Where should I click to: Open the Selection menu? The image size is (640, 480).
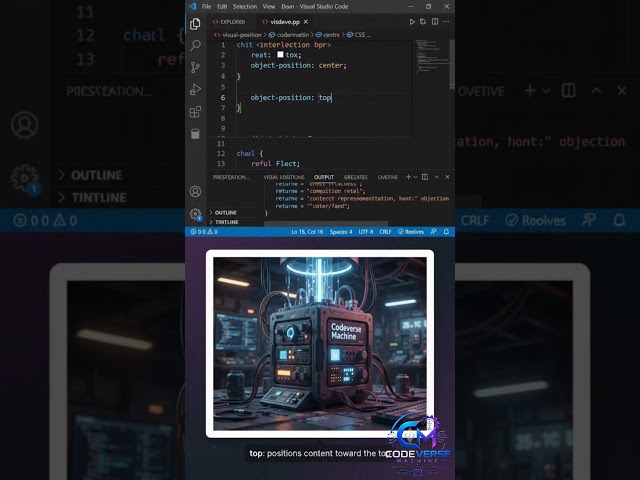pyautogui.click(x=245, y=7)
